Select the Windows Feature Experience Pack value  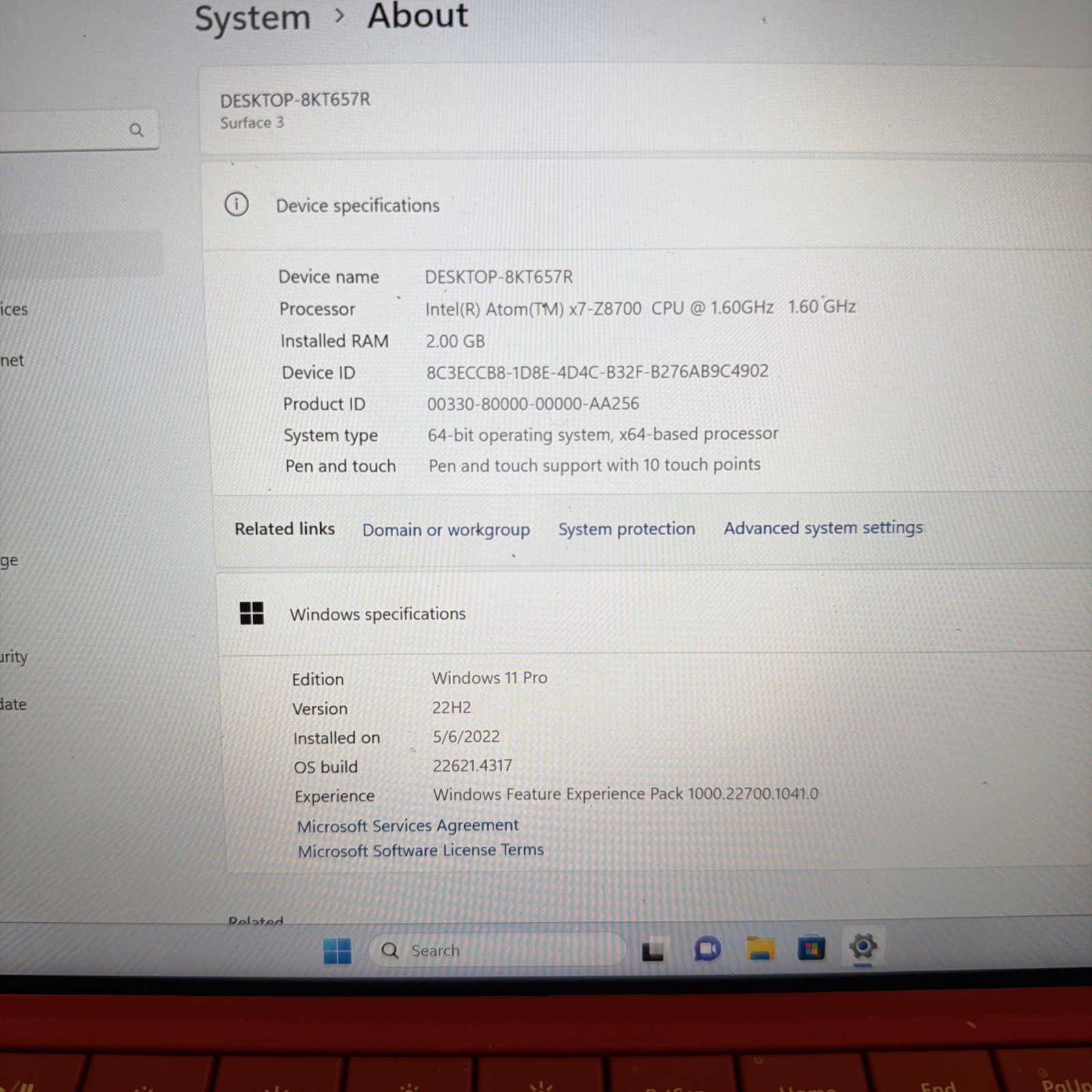click(x=626, y=794)
